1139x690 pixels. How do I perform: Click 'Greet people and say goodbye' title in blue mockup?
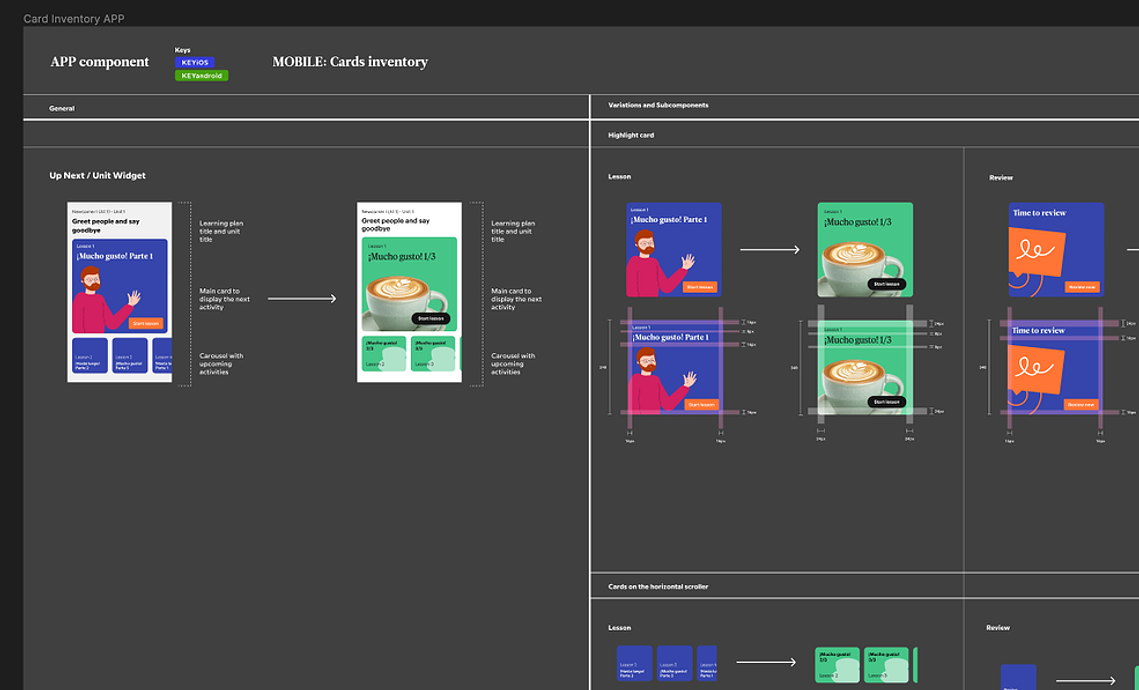105,225
